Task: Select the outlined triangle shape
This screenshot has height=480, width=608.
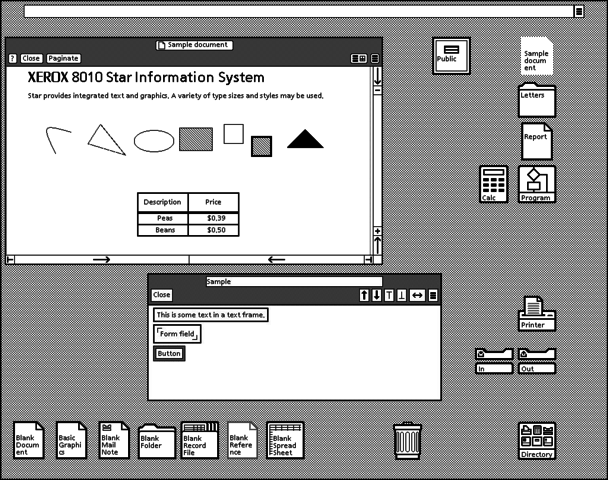Action: click(106, 140)
